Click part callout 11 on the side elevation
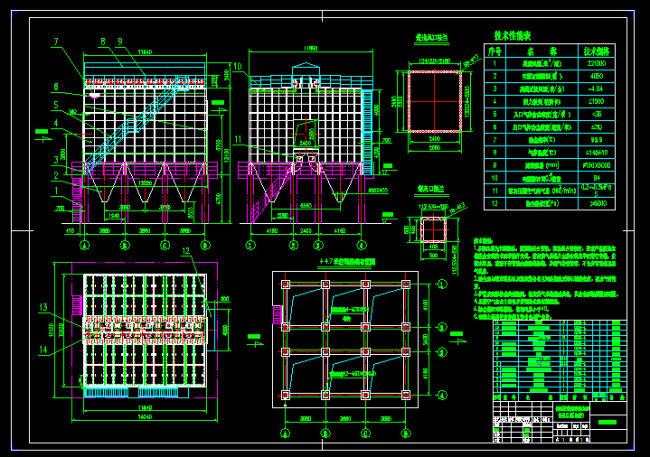Viewport: 650px width, 457px height. 238,140
